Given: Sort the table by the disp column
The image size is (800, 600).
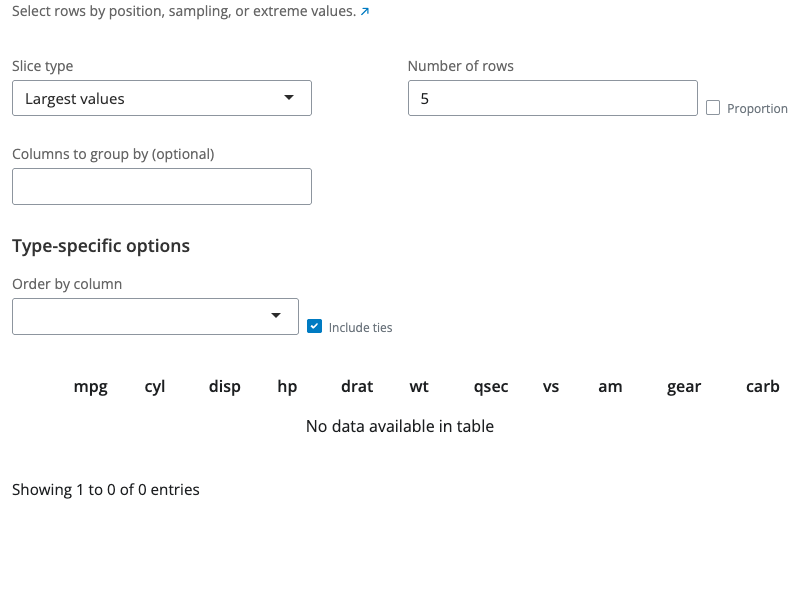Looking at the screenshot, I should [224, 386].
